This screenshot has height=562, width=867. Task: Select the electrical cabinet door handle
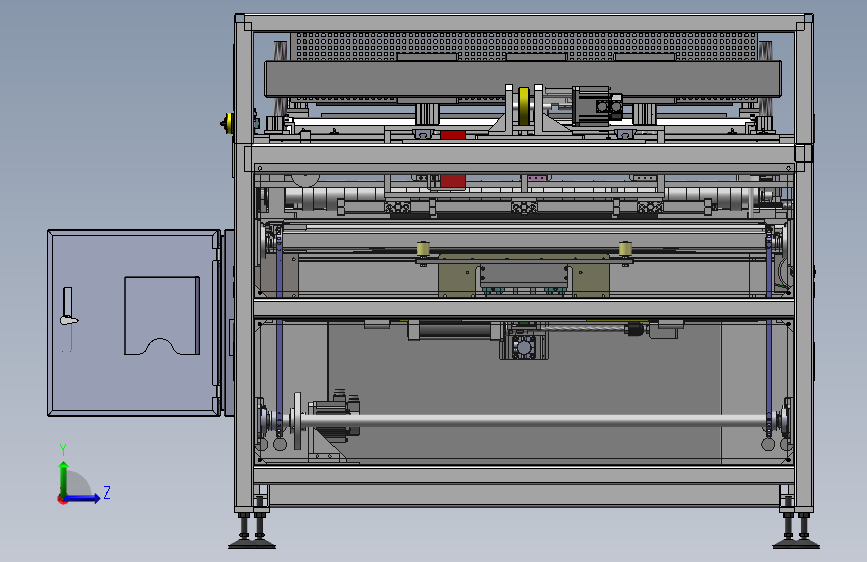(x=68, y=306)
